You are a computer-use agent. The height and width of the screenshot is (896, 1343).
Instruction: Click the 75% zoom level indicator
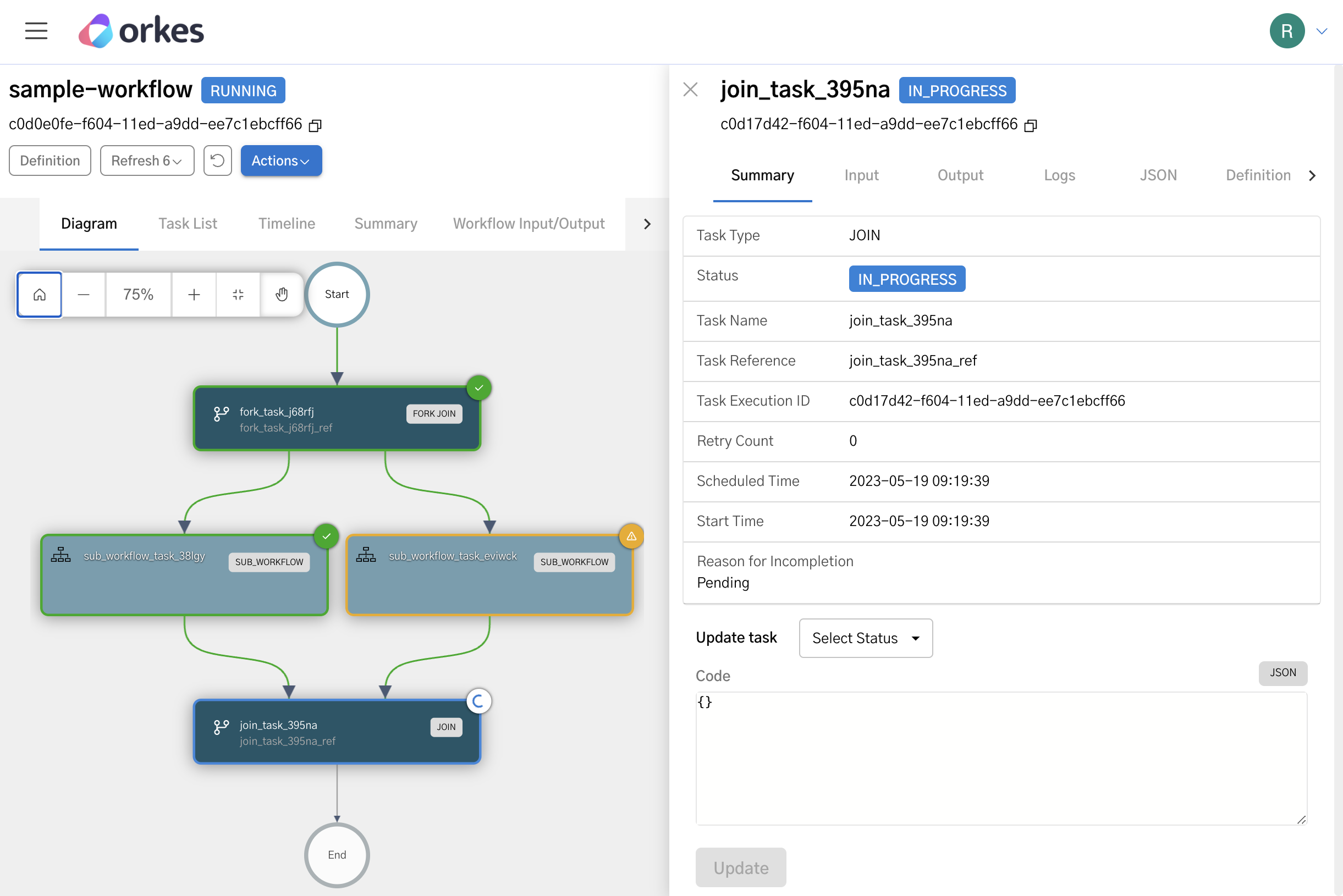click(139, 294)
